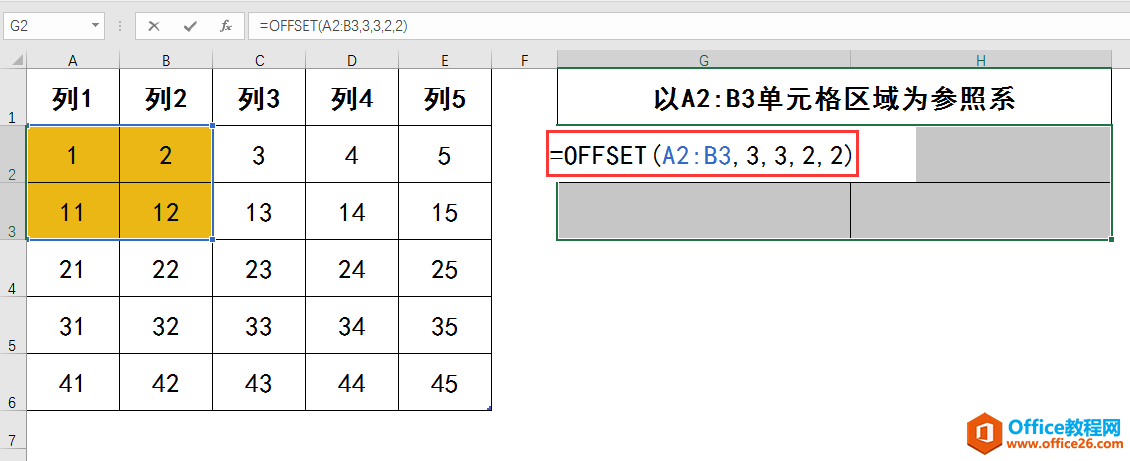Screen dimensions: 1130x461
Task: Select row 7 header
Action: [13, 430]
